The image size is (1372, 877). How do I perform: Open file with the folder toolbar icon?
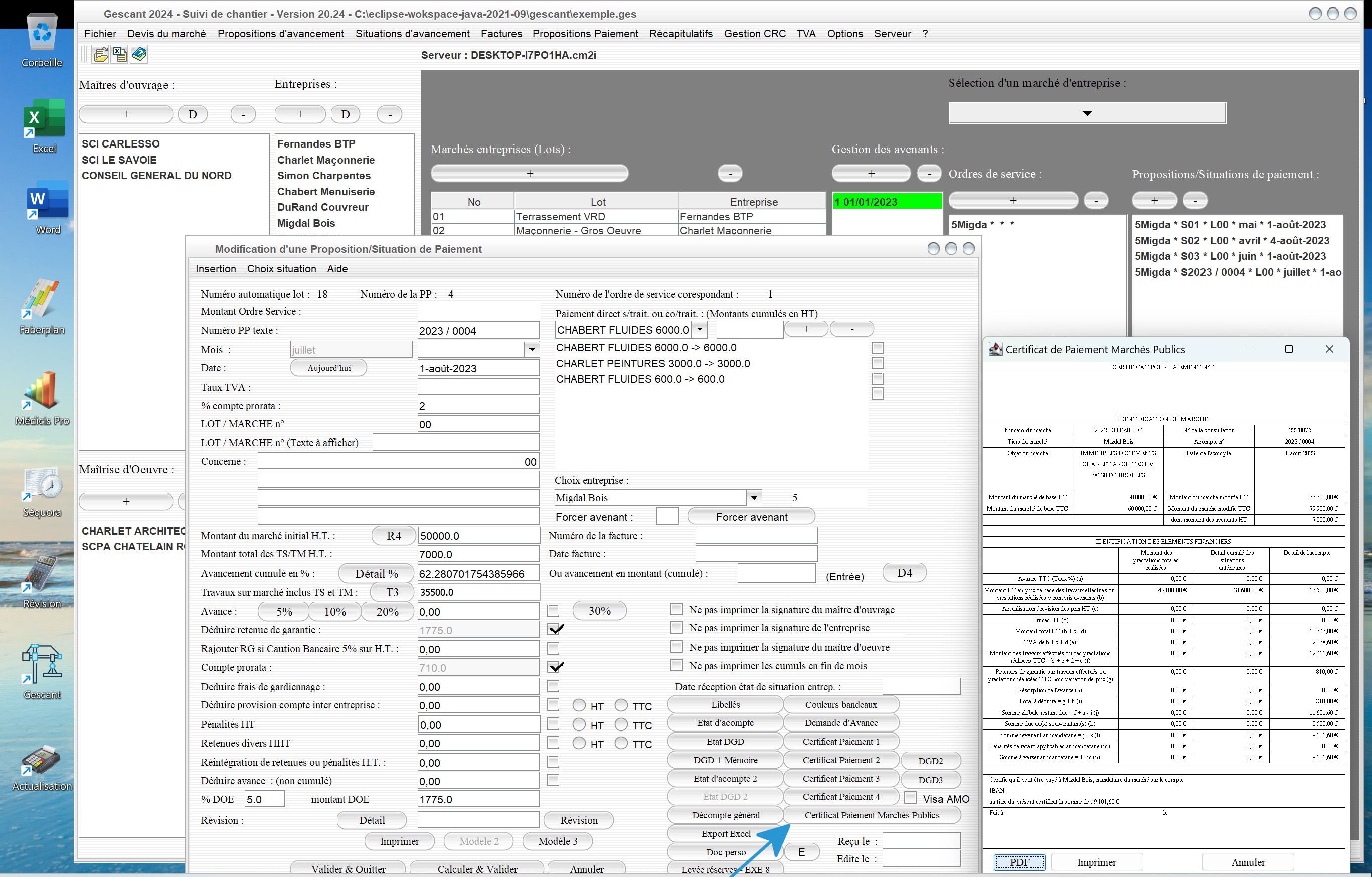101,55
